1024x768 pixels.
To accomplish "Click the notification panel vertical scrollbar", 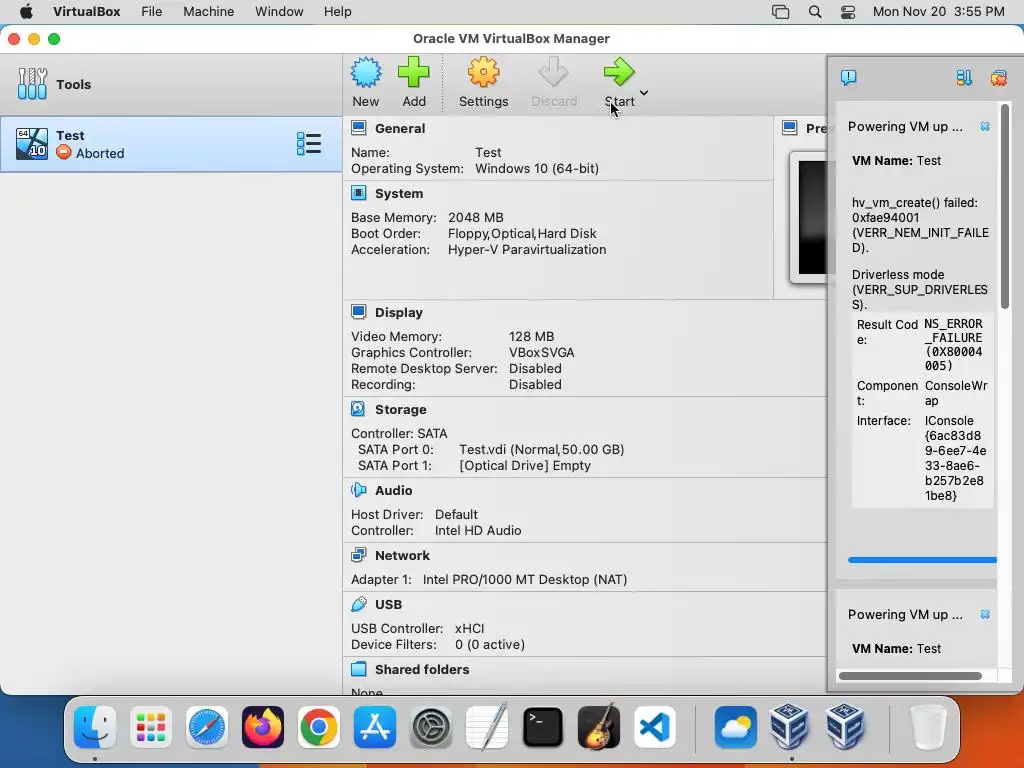I will pos(1005,206).
